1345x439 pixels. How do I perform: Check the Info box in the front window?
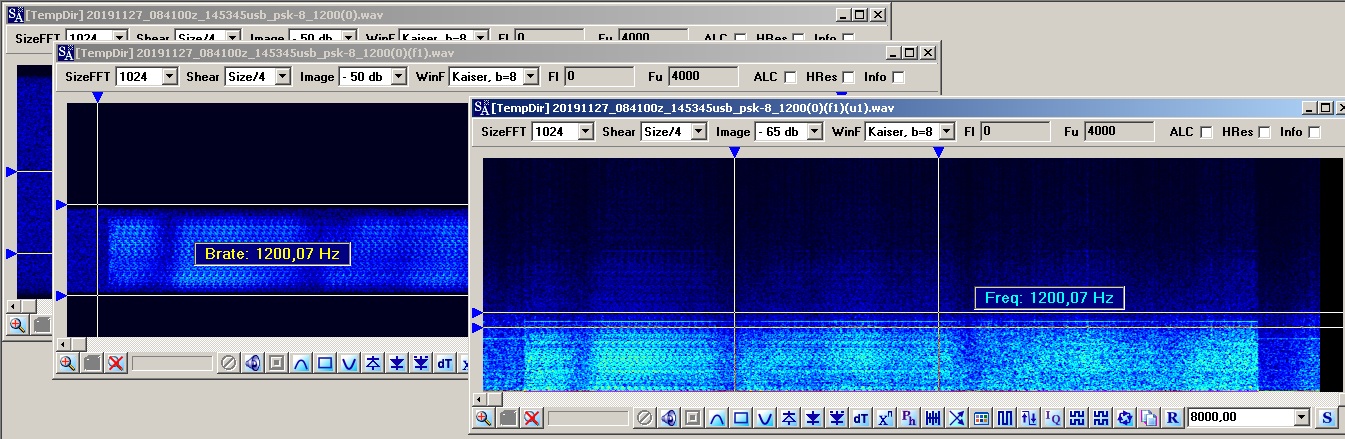pos(1314,132)
